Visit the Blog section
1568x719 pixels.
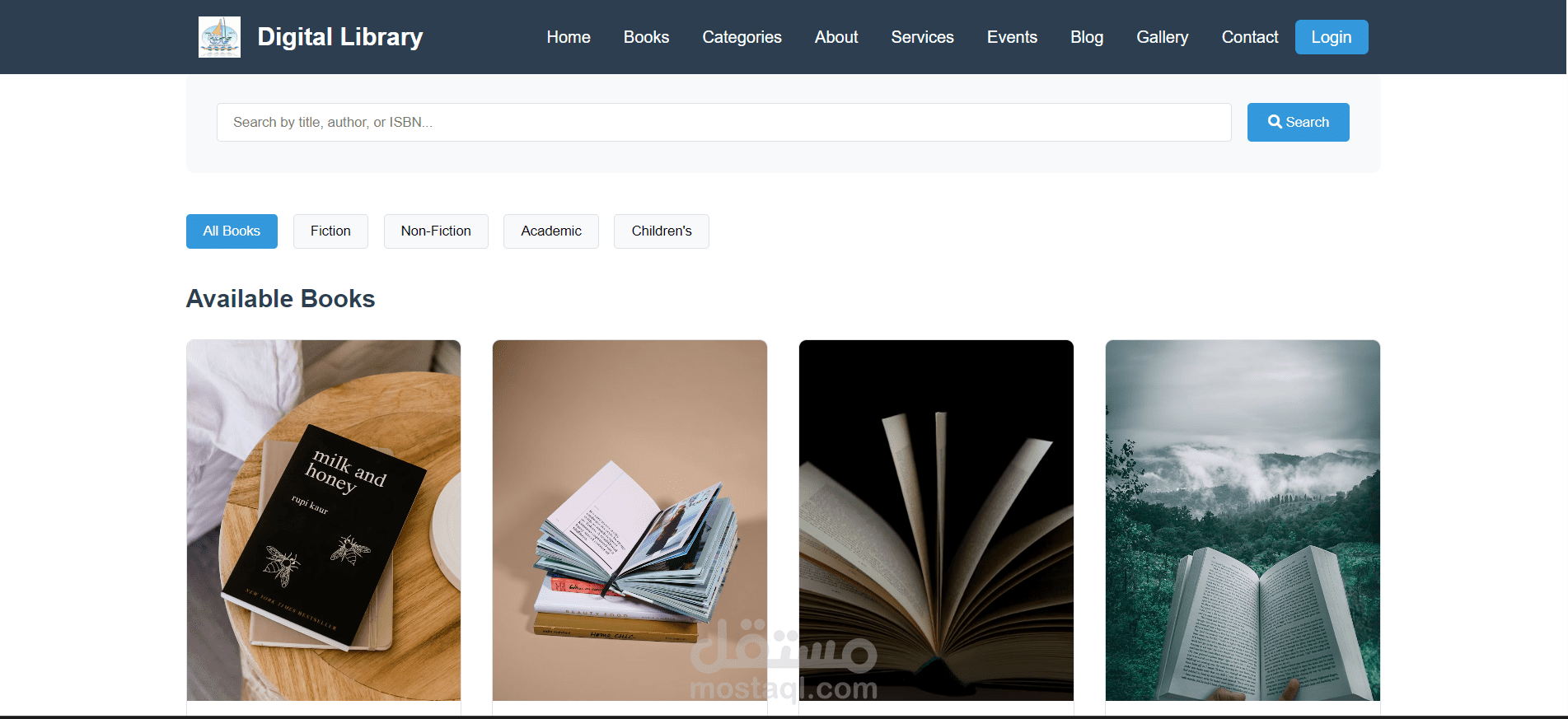point(1087,37)
